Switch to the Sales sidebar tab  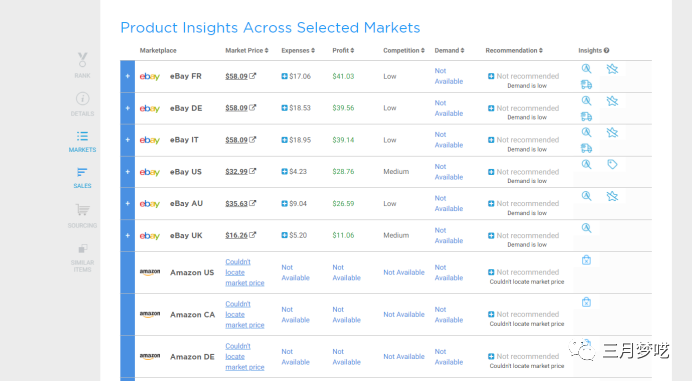(82, 178)
